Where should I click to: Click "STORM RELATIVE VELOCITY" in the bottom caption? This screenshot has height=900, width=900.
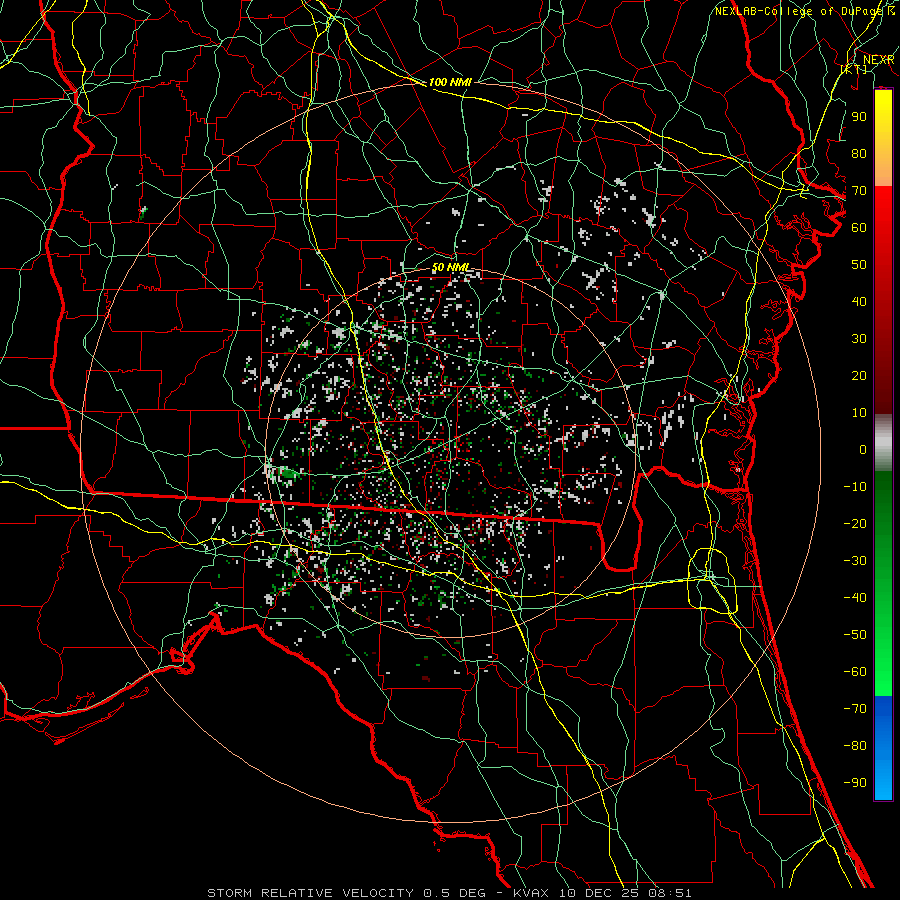[x=310, y=893]
